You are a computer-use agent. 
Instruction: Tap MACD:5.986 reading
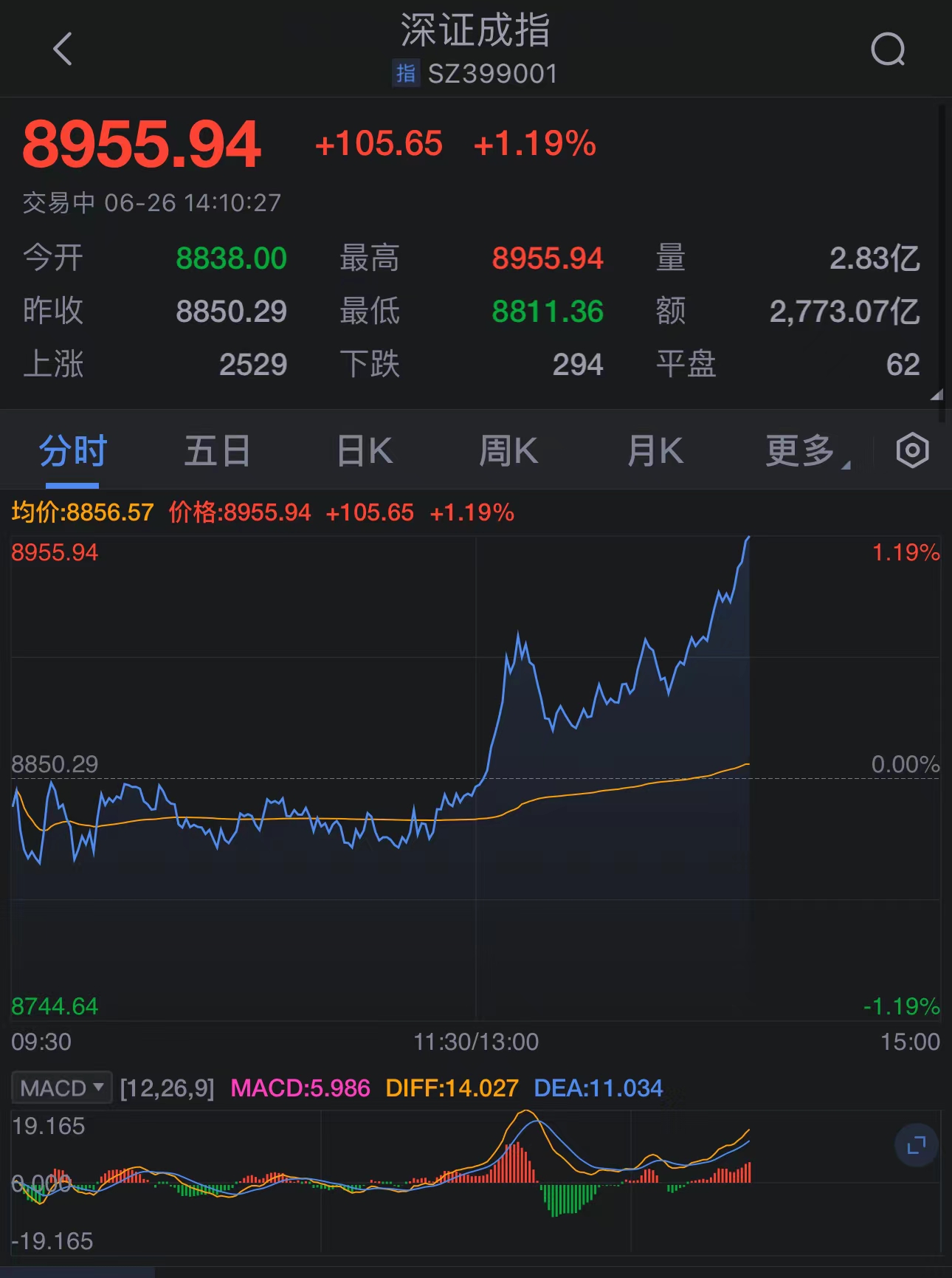pos(300,1088)
